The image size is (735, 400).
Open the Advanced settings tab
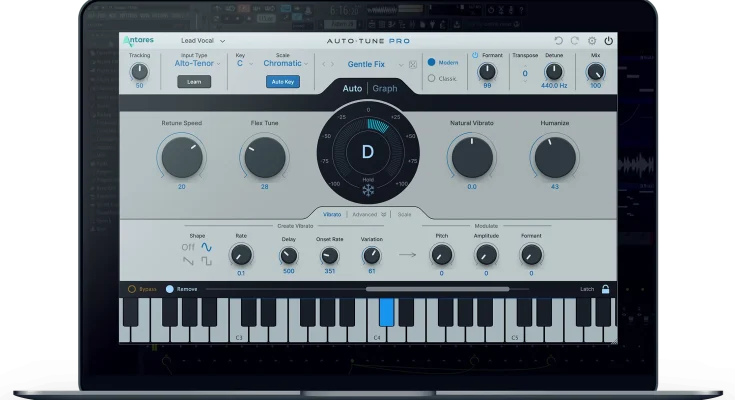click(x=367, y=214)
